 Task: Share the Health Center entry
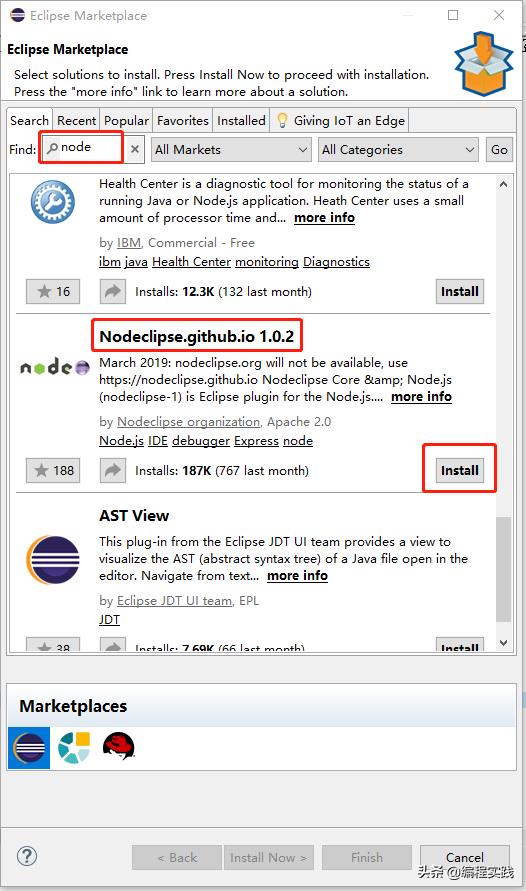click(112, 292)
